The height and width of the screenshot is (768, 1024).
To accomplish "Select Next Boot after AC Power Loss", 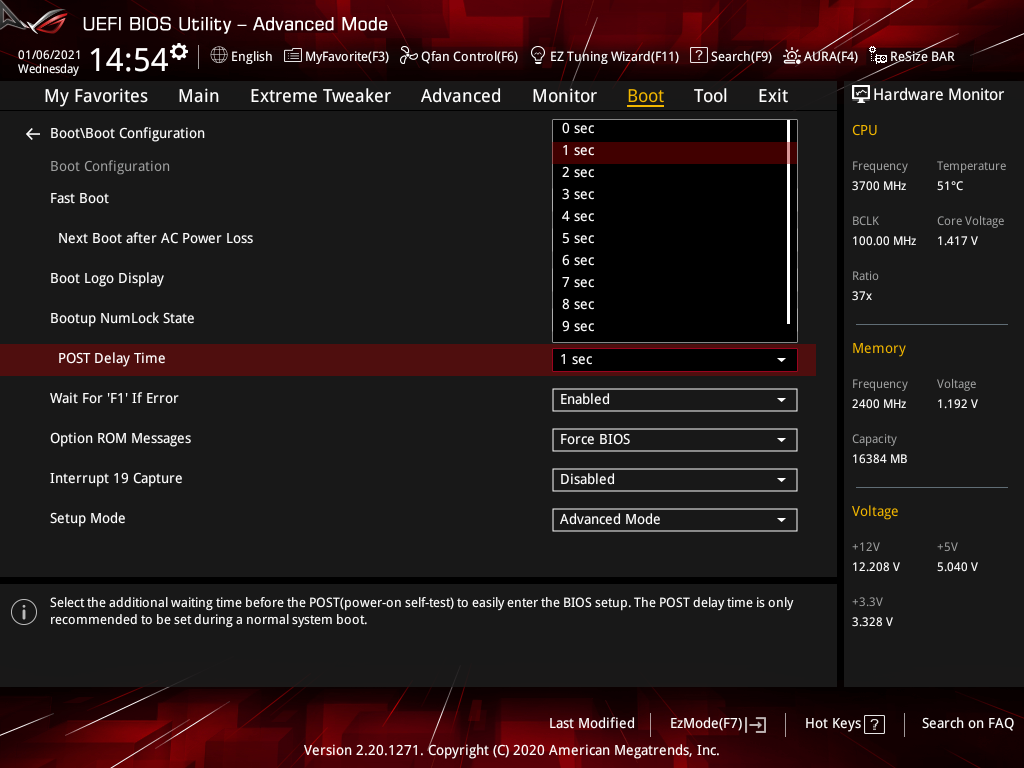I will pos(155,238).
